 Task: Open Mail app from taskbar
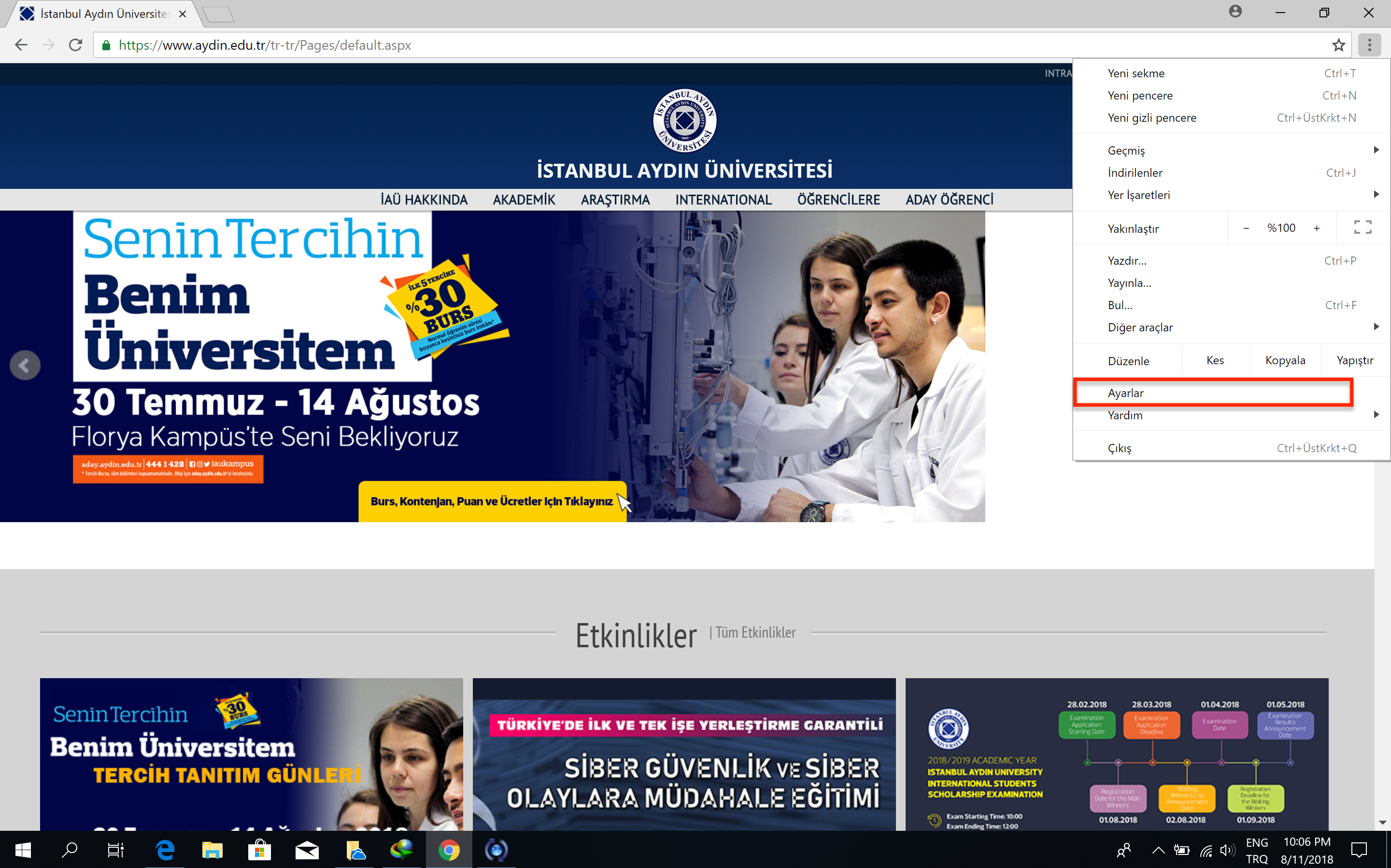coord(307,850)
